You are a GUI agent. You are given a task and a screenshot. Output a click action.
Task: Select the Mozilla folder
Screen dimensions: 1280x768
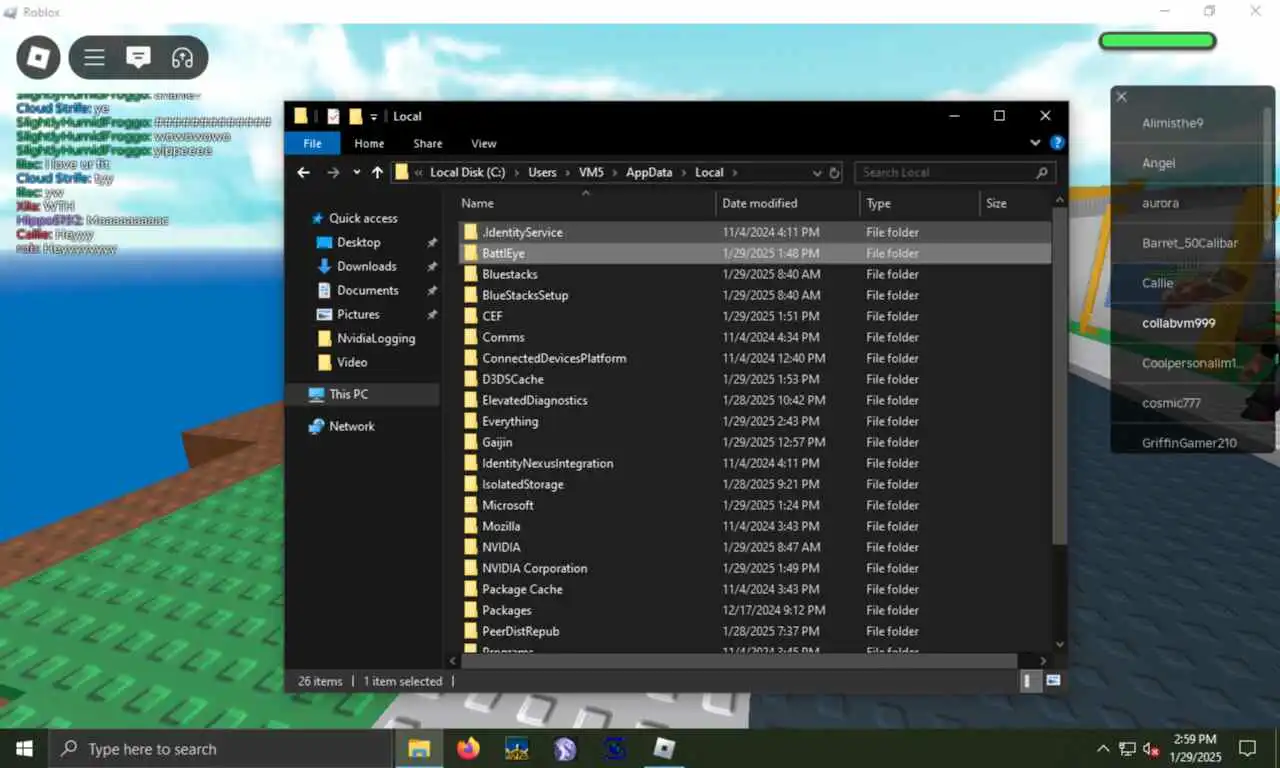tap(755, 526)
